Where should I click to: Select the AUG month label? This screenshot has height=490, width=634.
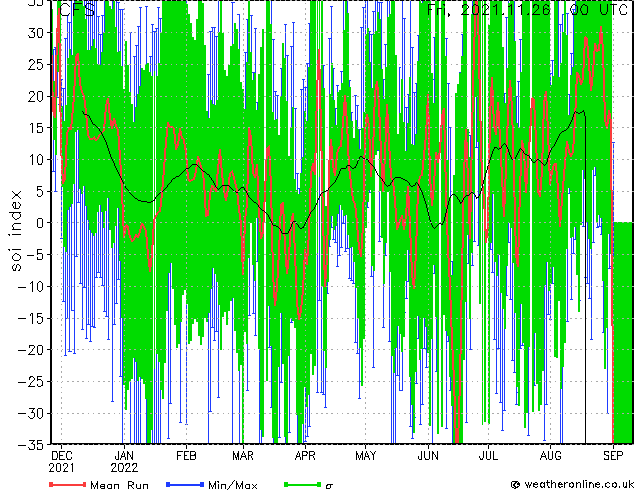point(551,456)
